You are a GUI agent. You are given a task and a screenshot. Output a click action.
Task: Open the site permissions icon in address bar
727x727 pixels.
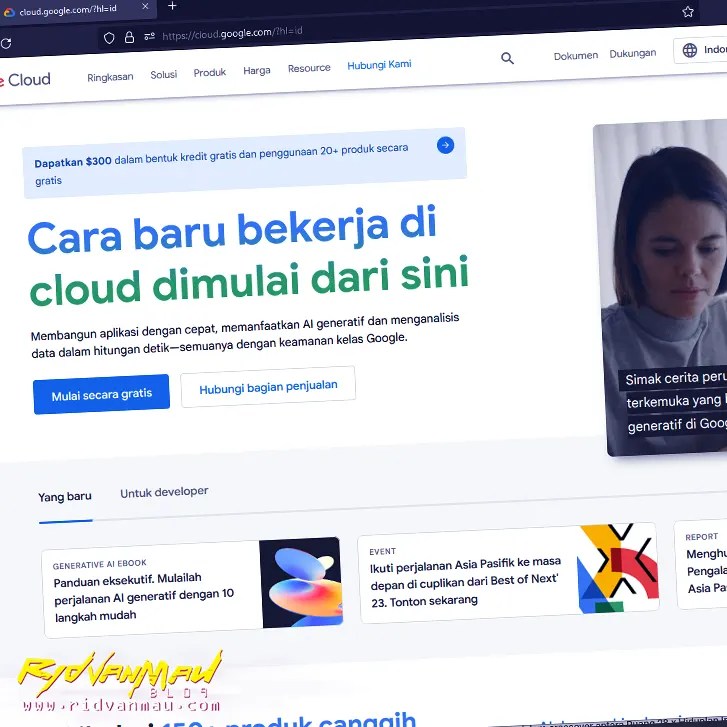149,36
